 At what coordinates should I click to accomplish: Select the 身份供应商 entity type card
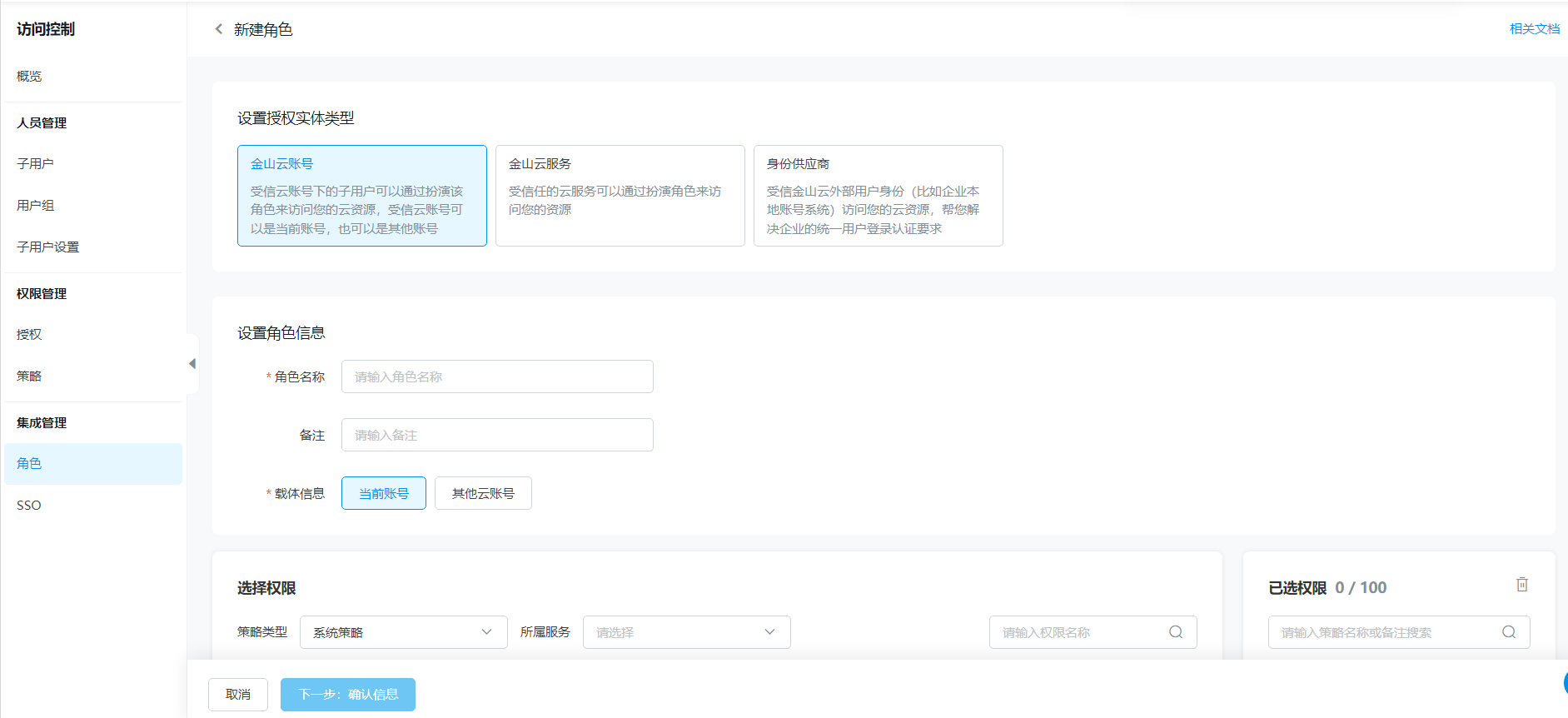click(x=878, y=196)
